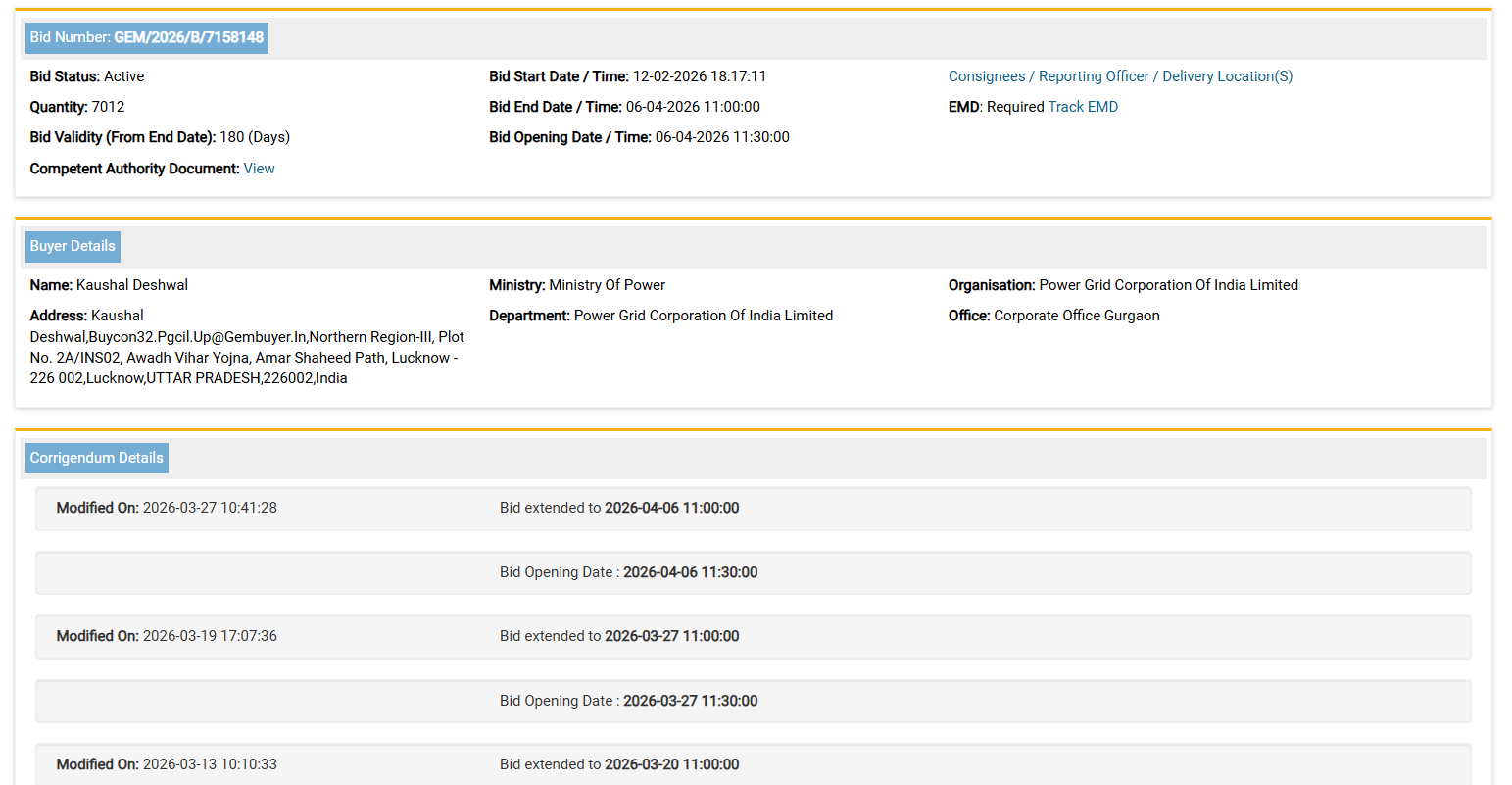Select the Buyer Details section header
The height and width of the screenshot is (785, 1512).
point(73,247)
